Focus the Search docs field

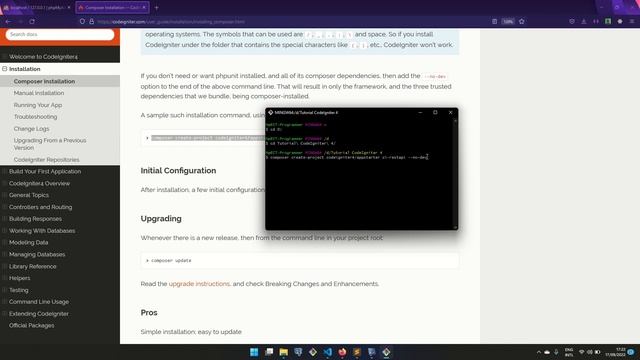click(x=60, y=34)
